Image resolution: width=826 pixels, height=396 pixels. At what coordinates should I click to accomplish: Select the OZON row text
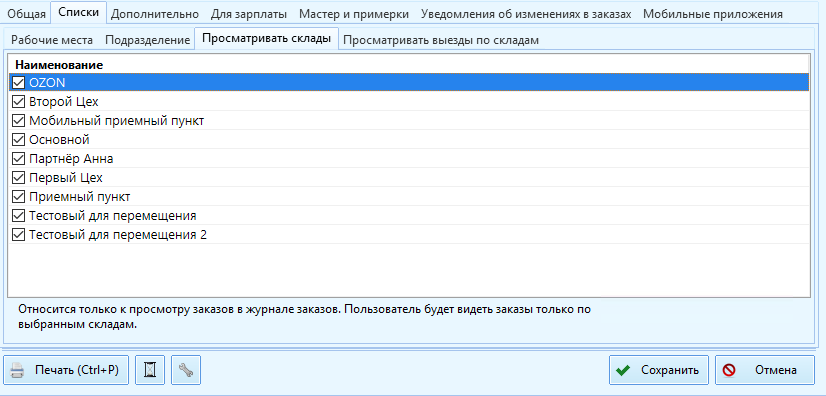pos(47,83)
